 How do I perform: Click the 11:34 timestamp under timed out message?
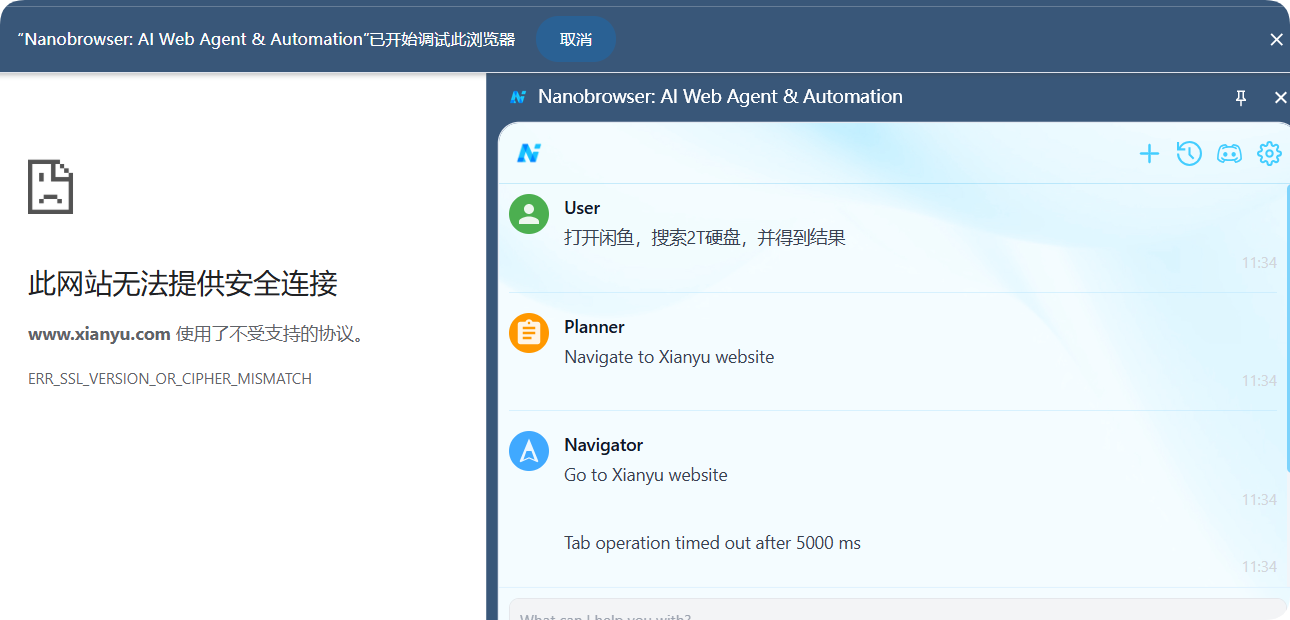(x=1259, y=567)
